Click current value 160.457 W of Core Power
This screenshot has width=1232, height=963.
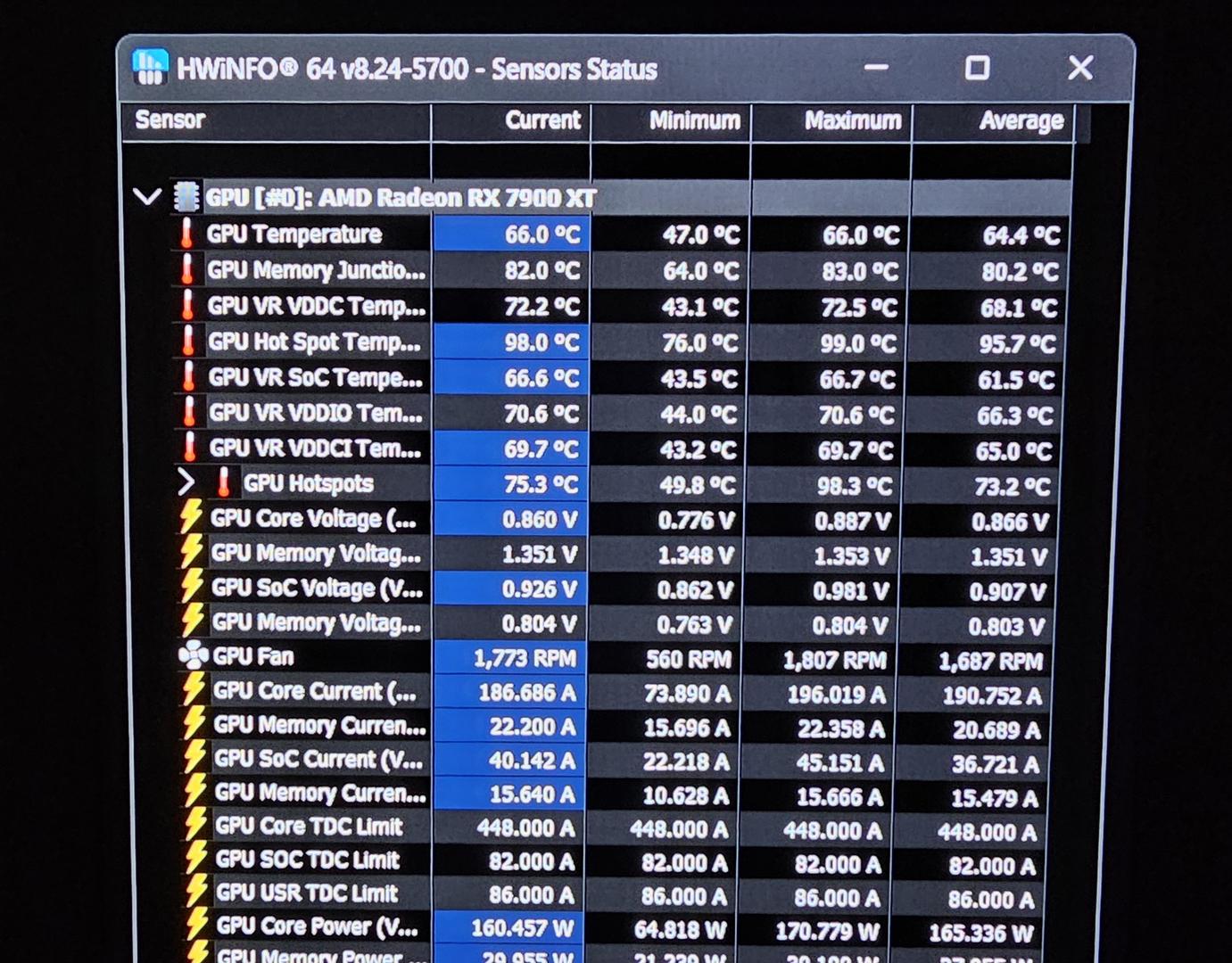[x=523, y=928]
